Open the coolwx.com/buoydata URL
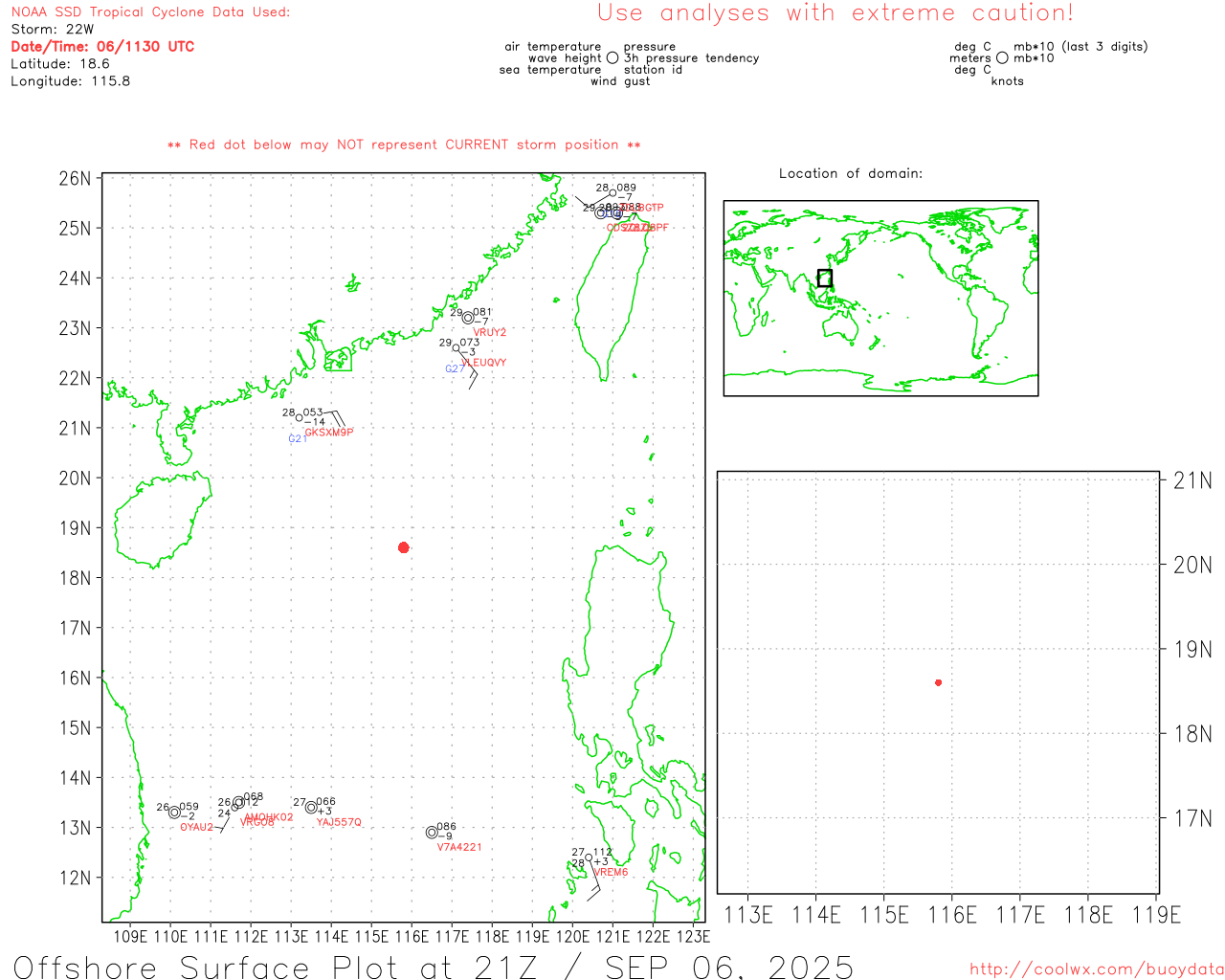This screenshot has width=1225, height=980. 1097,969
